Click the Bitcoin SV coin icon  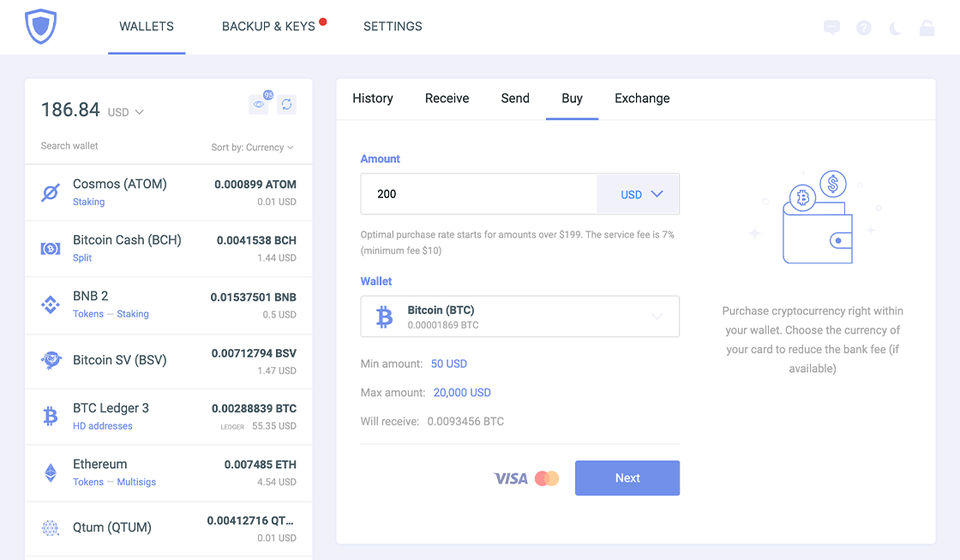click(50, 361)
